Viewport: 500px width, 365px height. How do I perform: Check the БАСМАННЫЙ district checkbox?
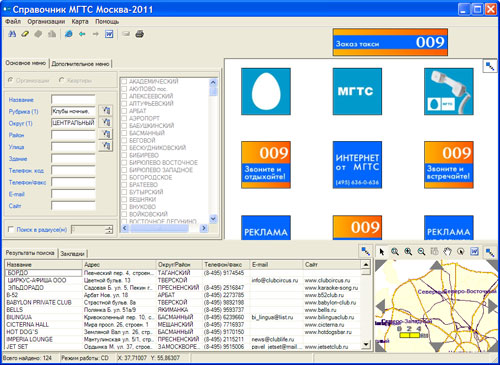(124, 133)
